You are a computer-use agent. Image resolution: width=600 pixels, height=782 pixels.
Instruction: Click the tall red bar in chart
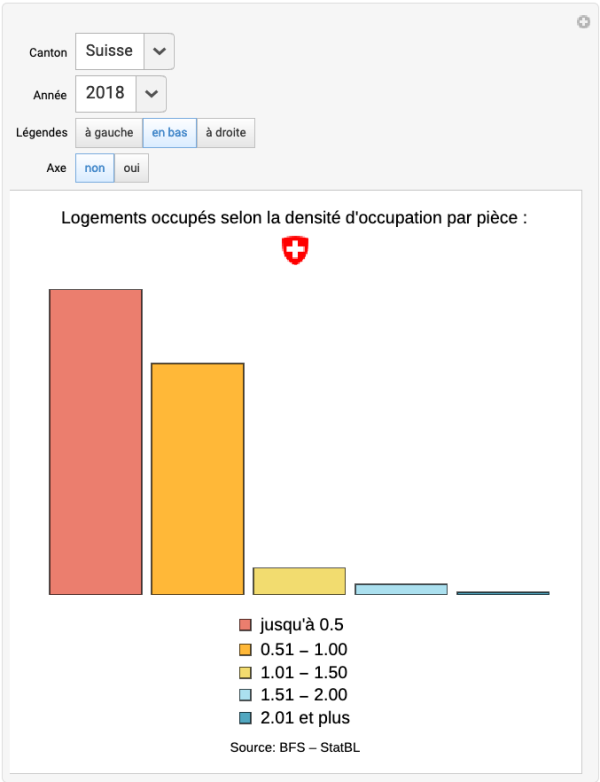pos(96,442)
